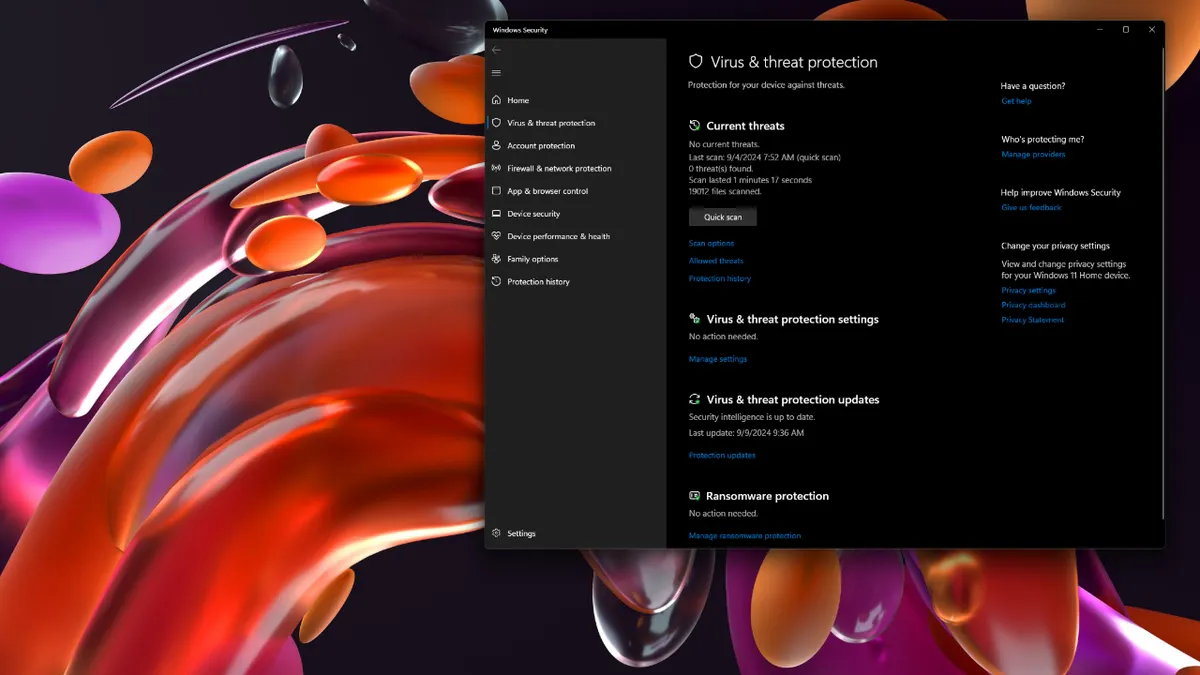
Task: Open Allowed threats link
Action: pyautogui.click(x=716, y=261)
